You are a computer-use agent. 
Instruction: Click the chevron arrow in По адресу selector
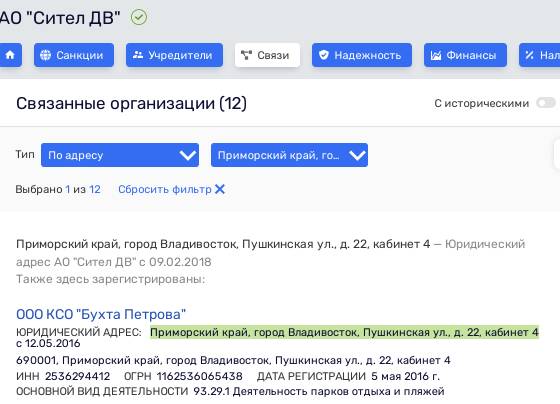pyautogui.click(x=188, y=155)
